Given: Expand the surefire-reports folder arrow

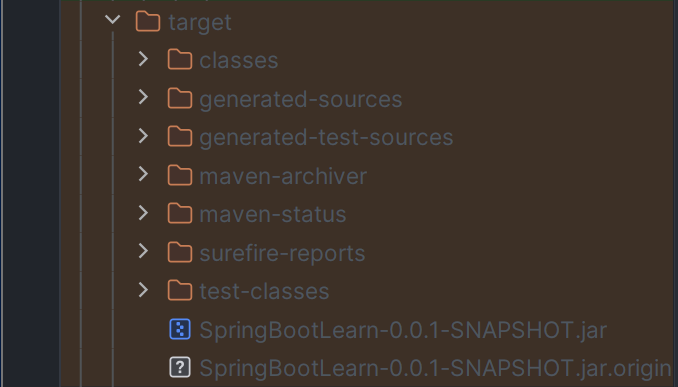Looking at the screenshot, I should pos(144,251).
